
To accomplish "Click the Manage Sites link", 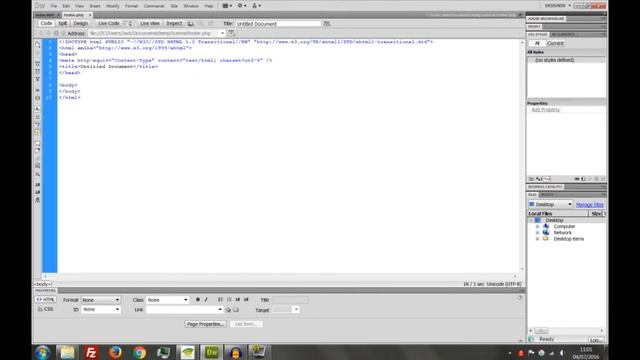I will pos(590,204).
